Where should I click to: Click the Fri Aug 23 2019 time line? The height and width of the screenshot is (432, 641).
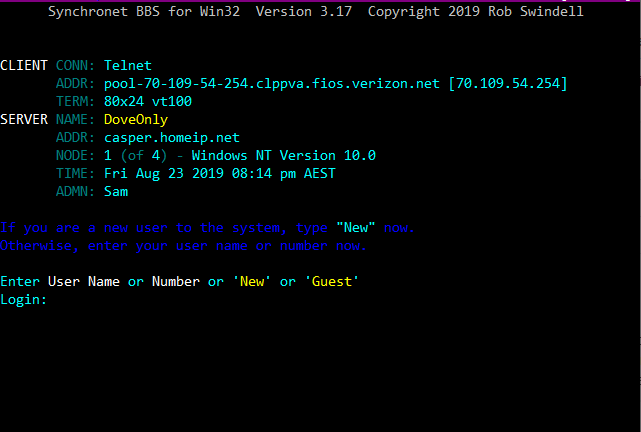pyautogui.click(x=220, y=174)
